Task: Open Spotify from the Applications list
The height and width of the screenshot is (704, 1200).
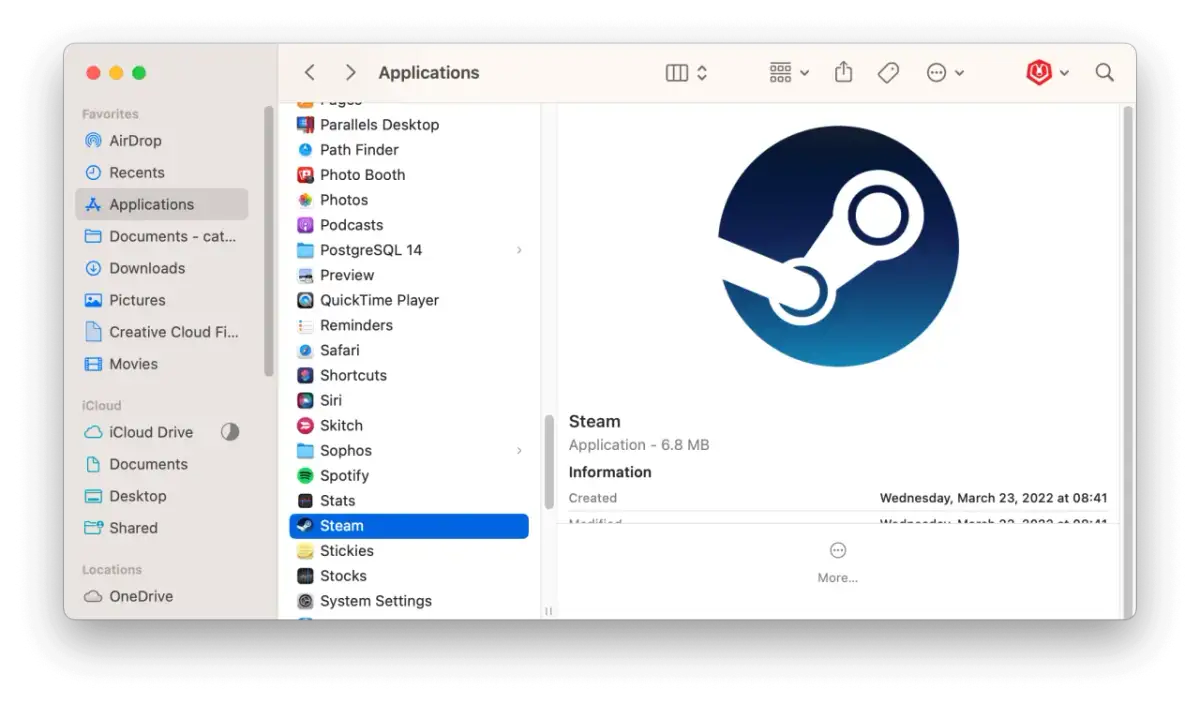Action: point(345,475)
